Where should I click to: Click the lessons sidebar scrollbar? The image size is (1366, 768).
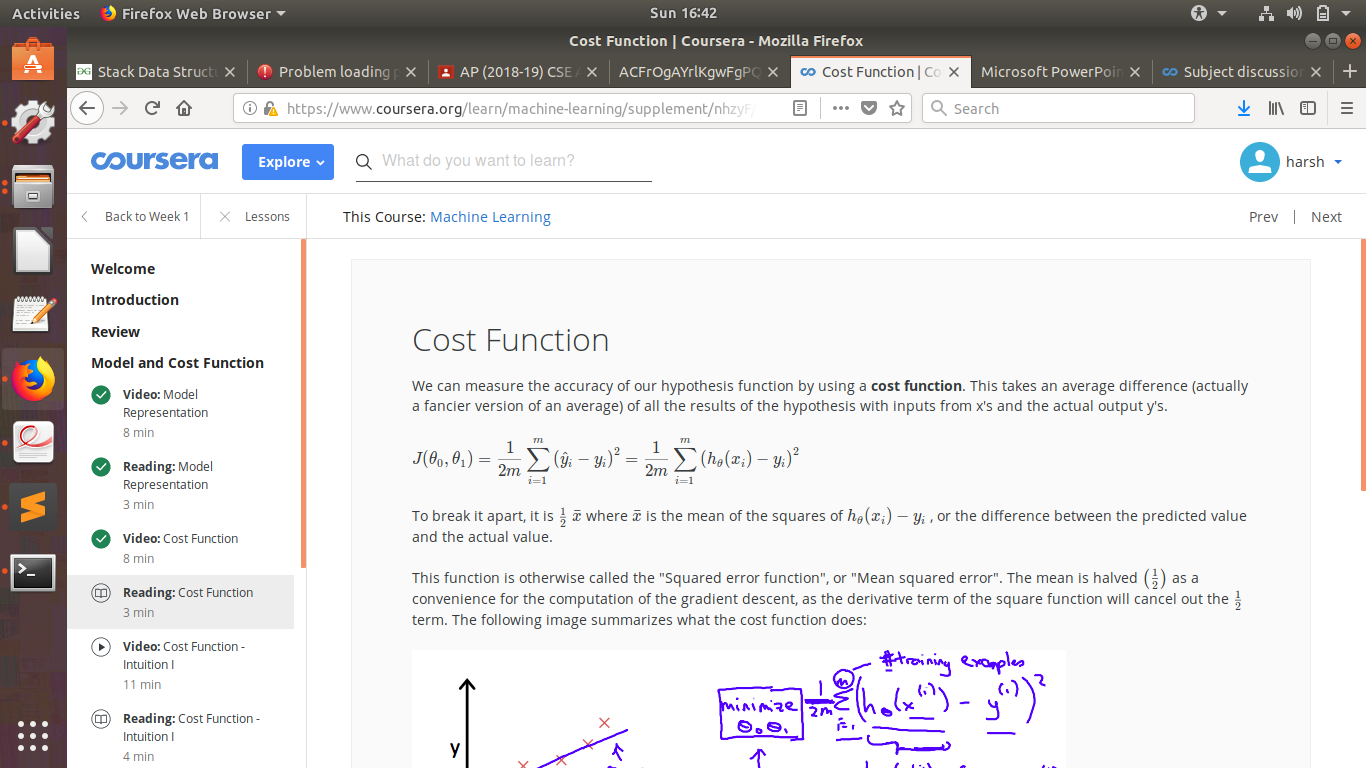(303, 404)
